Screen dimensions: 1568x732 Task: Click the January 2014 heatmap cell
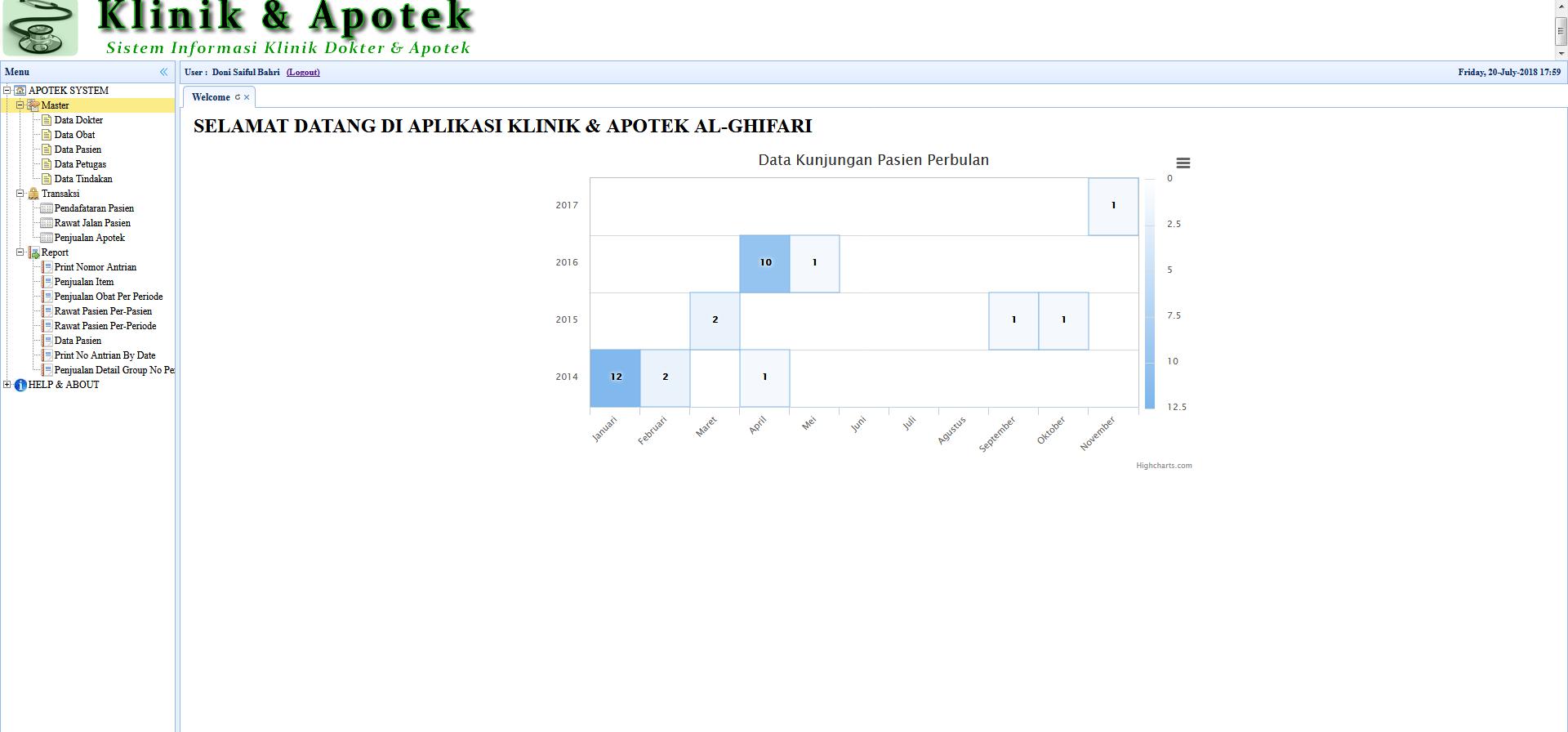point(615,377)
